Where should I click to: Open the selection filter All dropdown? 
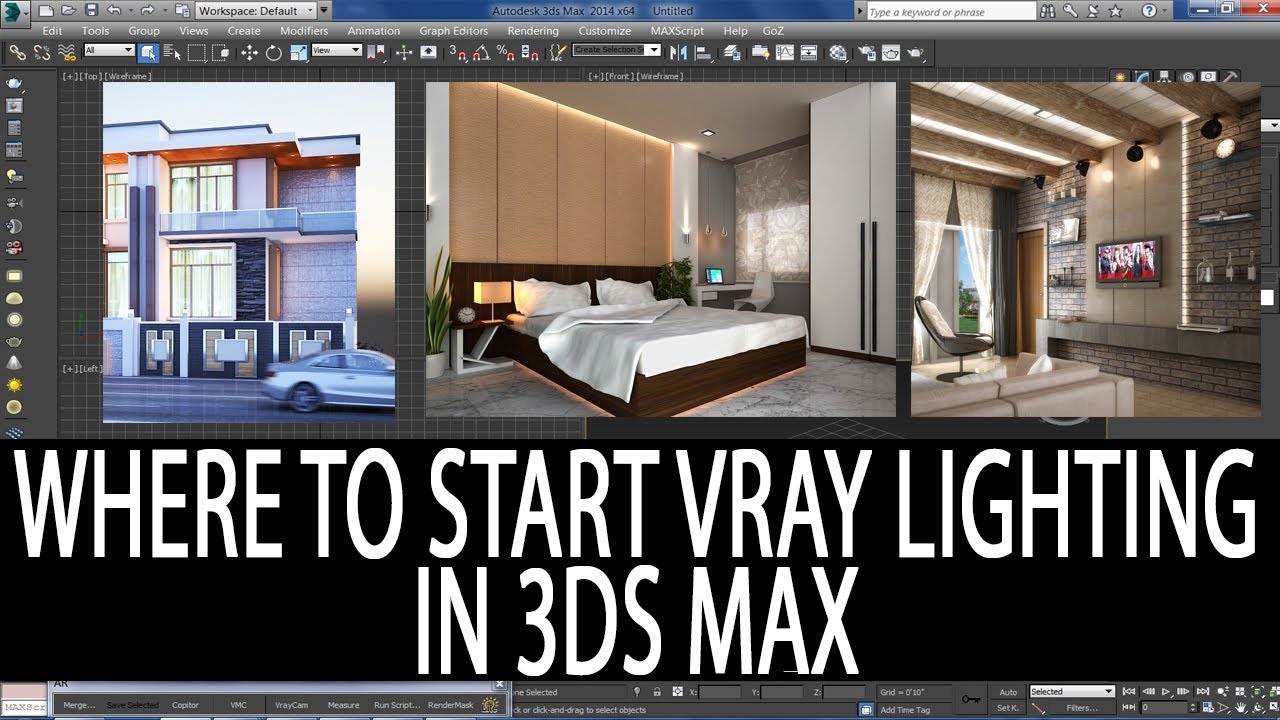point(109,50)
